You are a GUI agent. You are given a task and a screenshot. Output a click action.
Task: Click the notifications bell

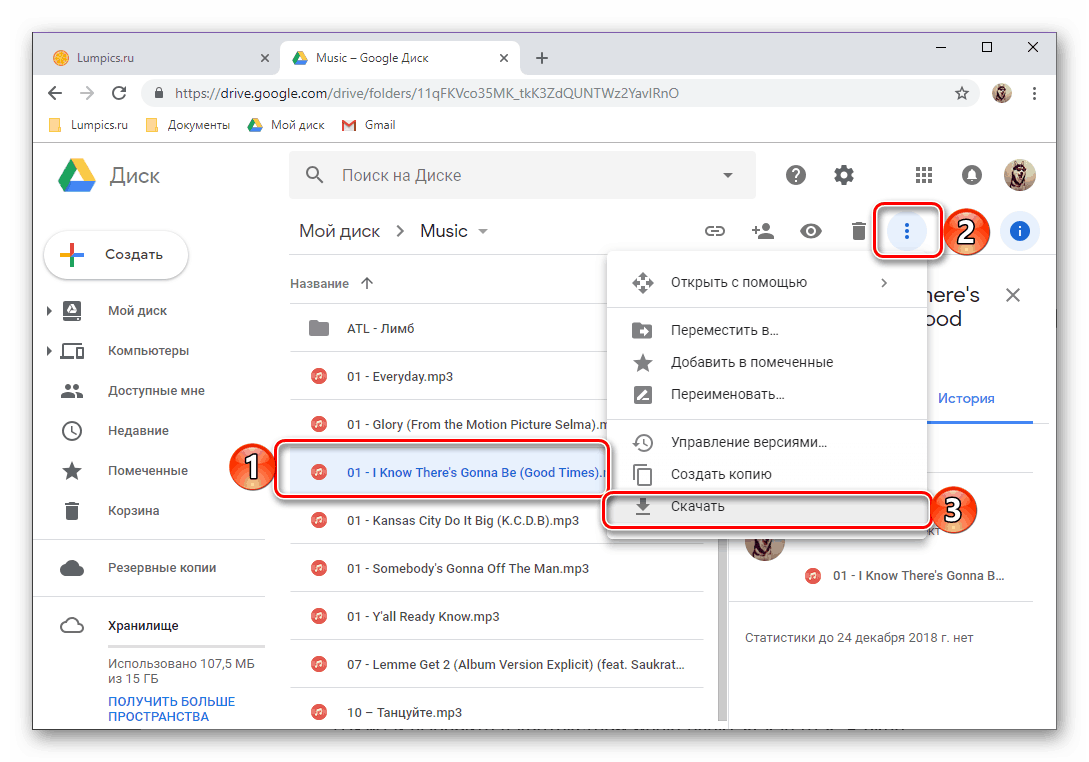pos(971,175)
